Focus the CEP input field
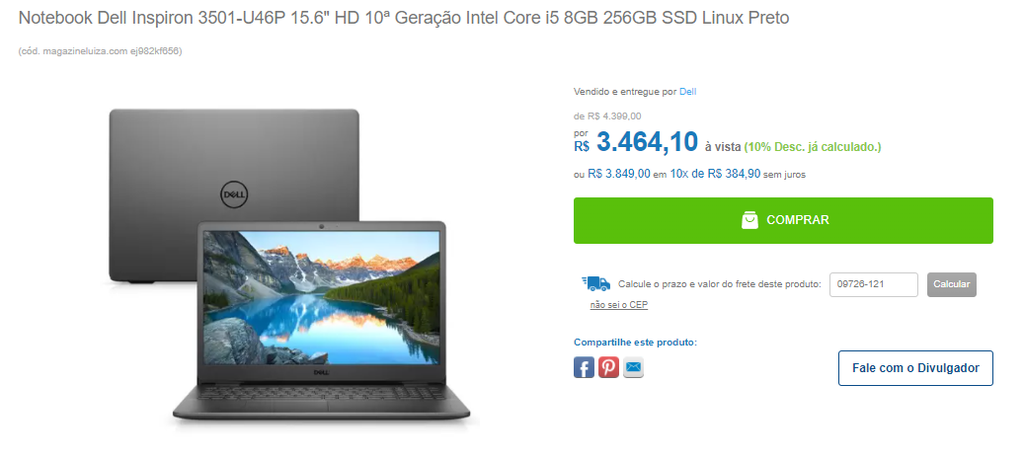This screenshot has height=460, width=1024. (x=874, y=284)
